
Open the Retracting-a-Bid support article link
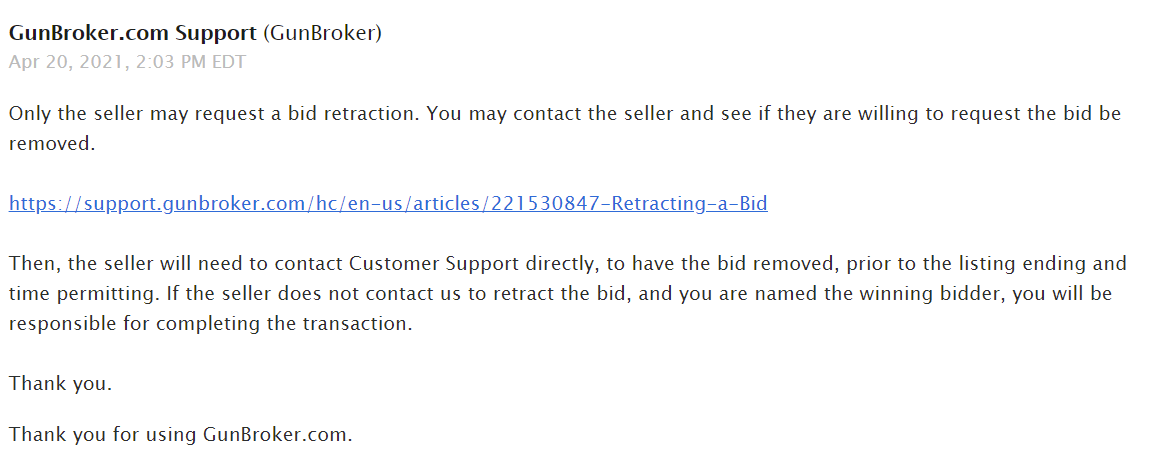(388, 204)
